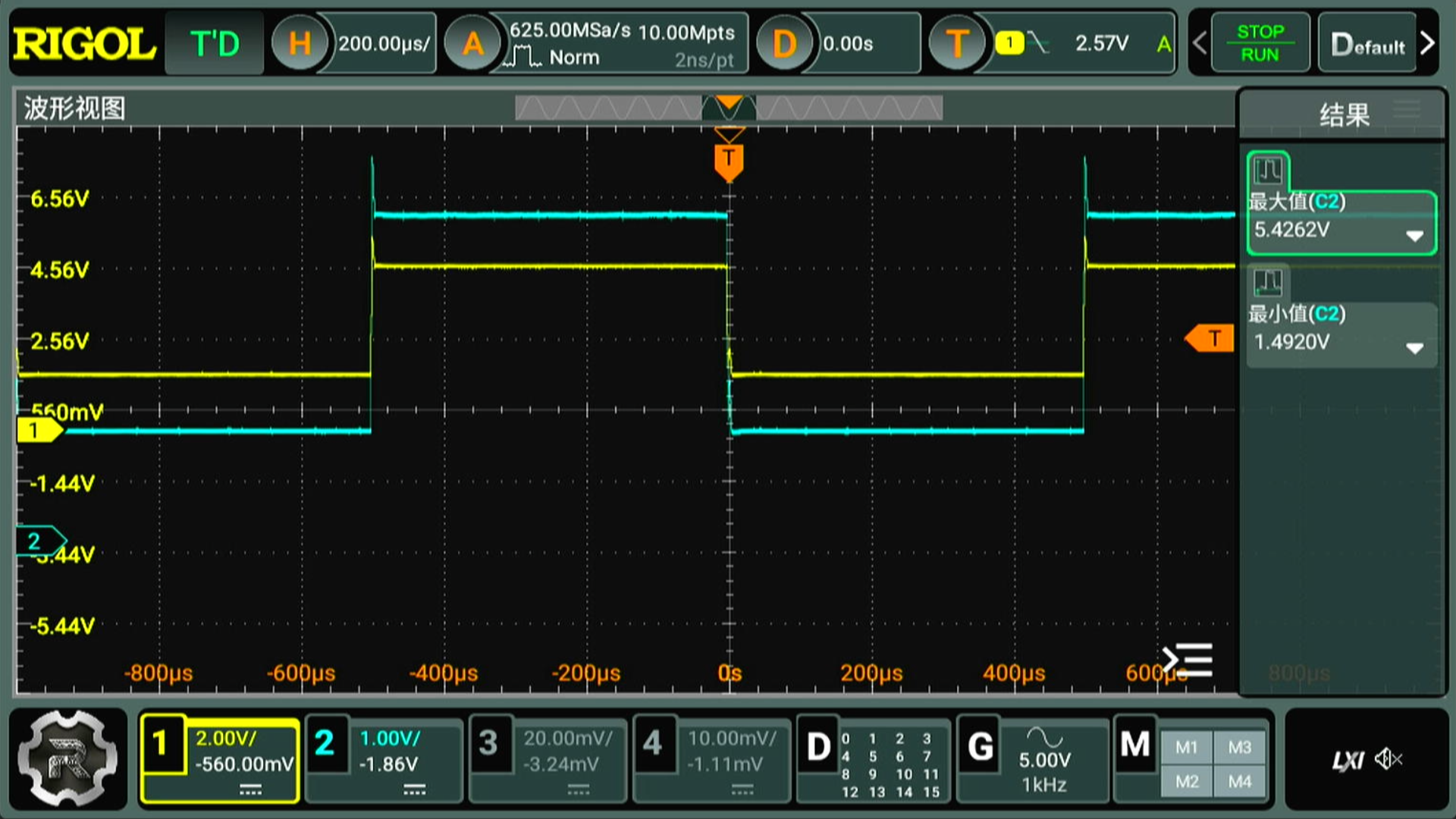This screenshot has width=1456, height=819.
Task: Select the M1 math channel
Action: coord(1186,747)
